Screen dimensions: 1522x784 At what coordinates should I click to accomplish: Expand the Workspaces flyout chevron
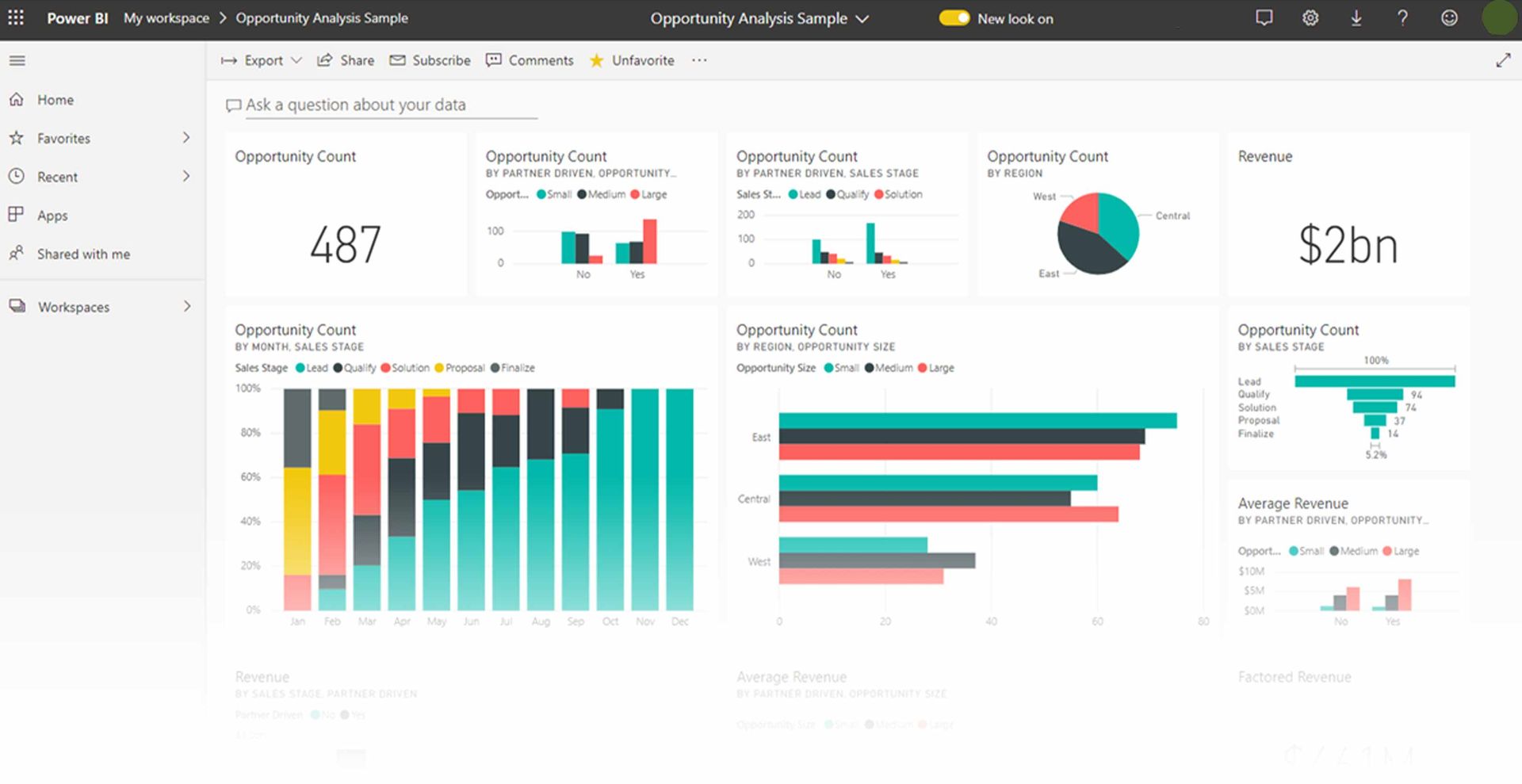pos(187,307)
